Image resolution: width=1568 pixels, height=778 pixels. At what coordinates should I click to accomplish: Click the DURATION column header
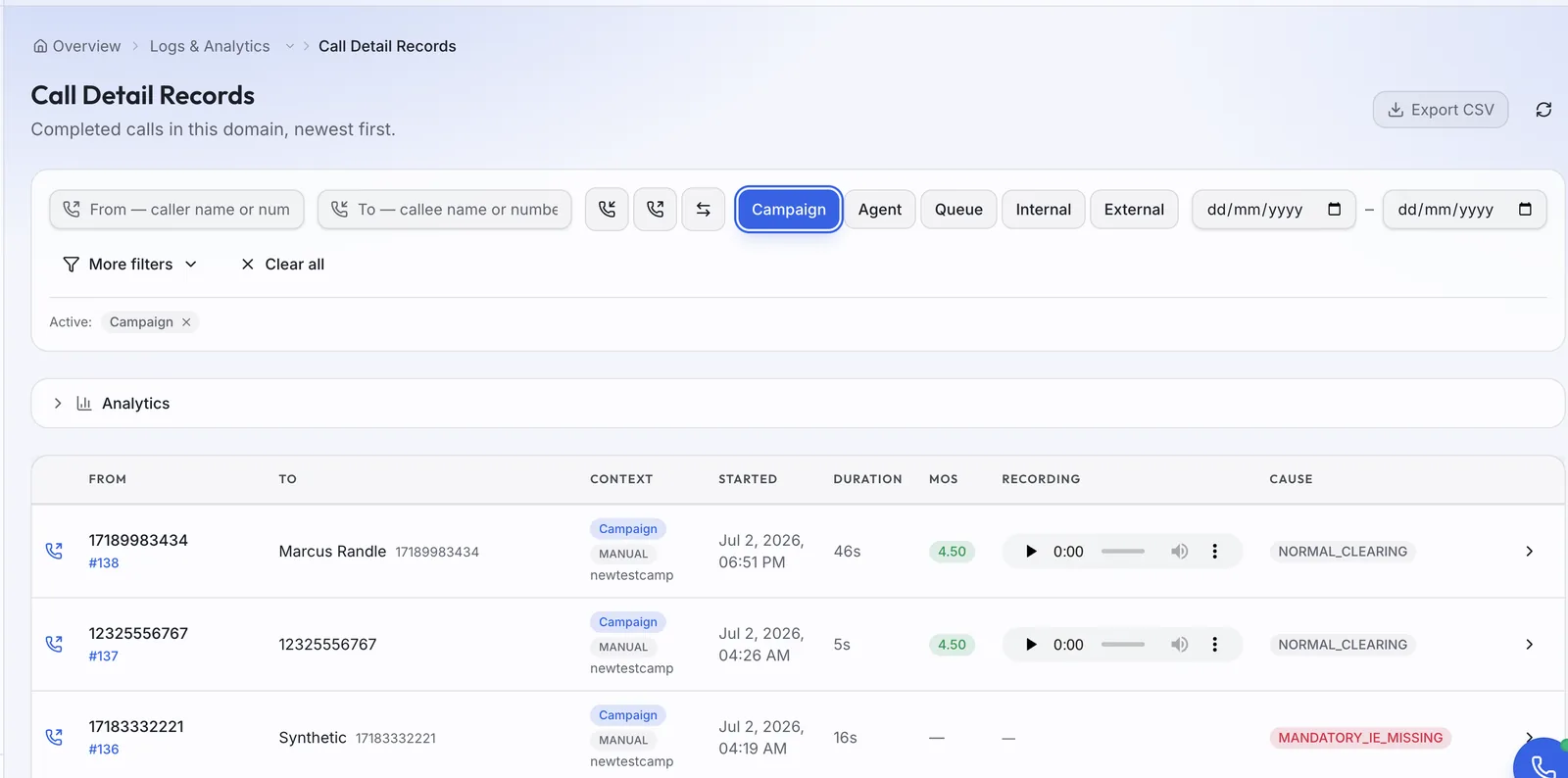coord(867,479)
